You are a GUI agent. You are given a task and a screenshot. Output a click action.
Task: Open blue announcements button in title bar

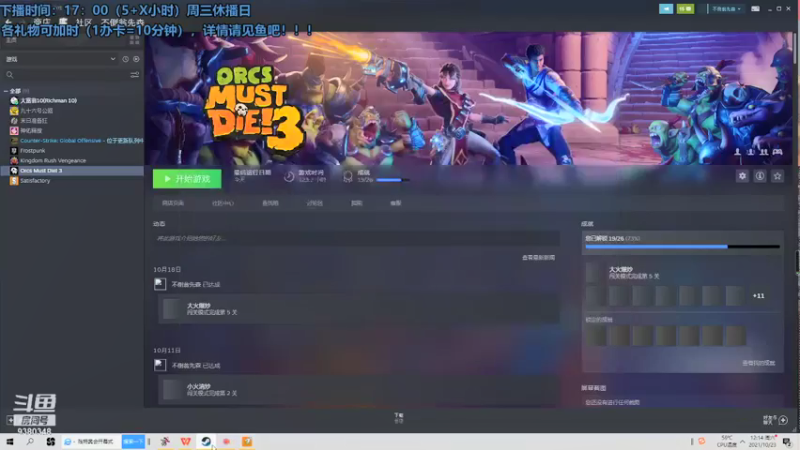click(x=666, y=9)
